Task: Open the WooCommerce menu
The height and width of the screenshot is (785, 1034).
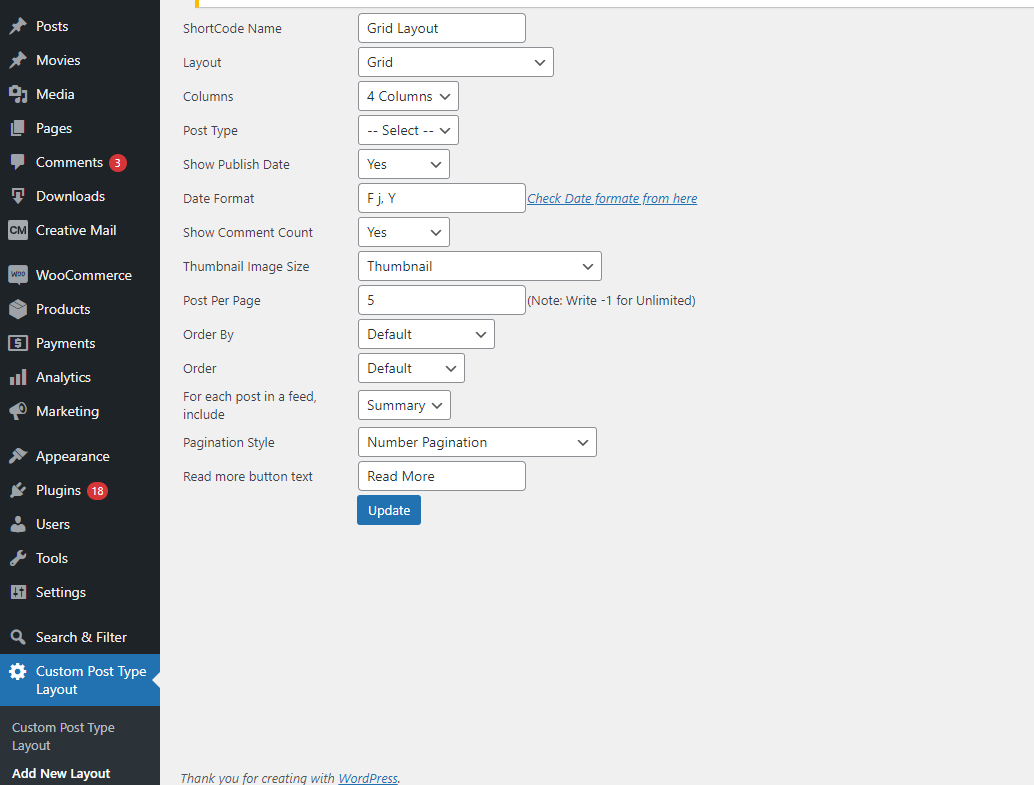Action: tap(84, 275)
